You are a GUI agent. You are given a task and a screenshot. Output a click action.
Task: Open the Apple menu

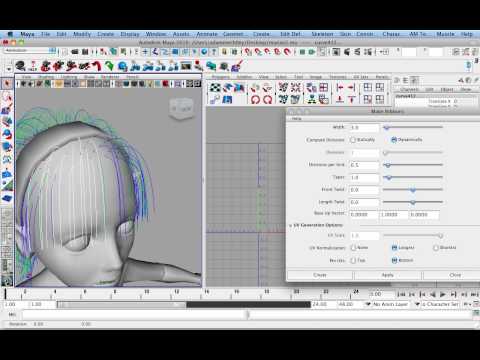10,34
